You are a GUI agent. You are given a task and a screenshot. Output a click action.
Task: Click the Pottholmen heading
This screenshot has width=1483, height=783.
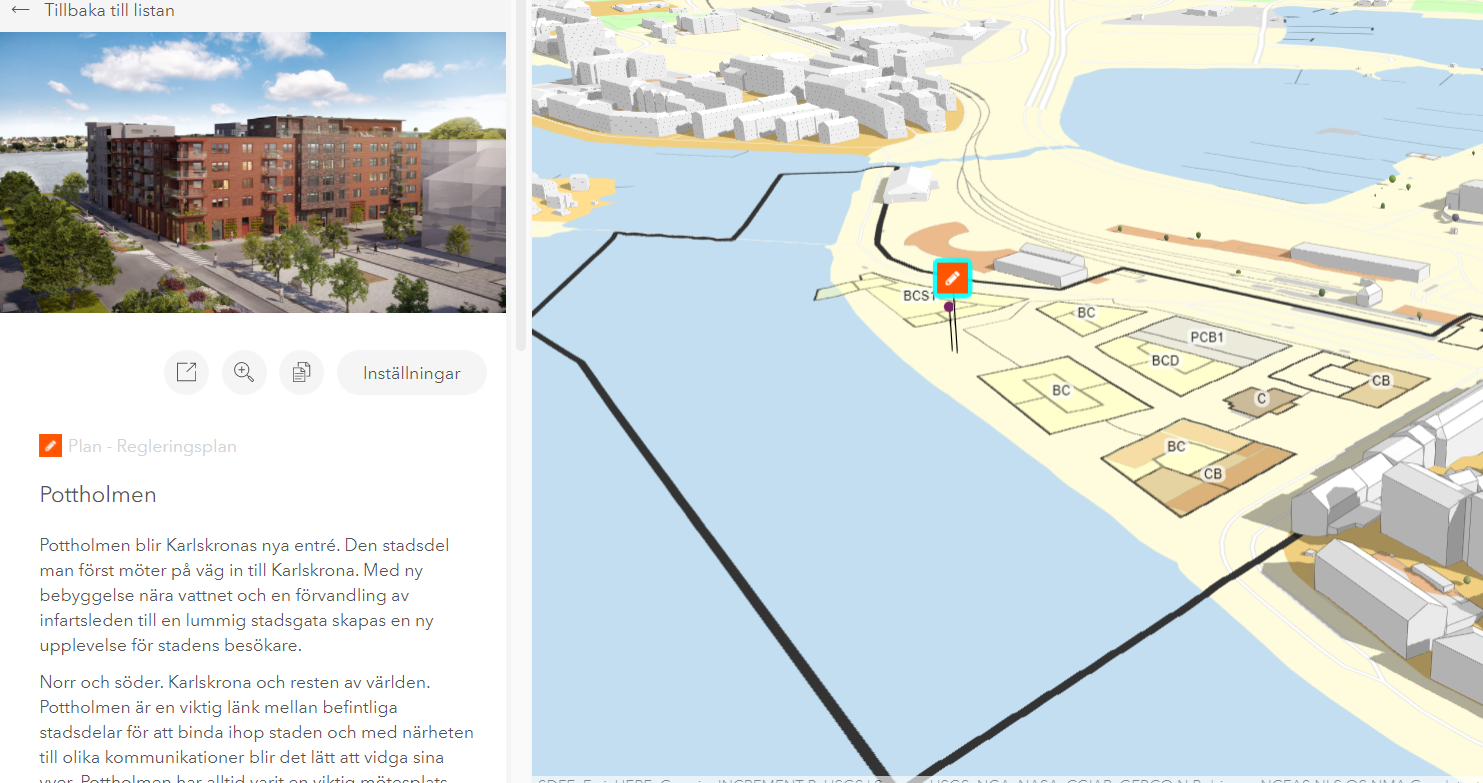pyautogui.click(x=98, y=494)
